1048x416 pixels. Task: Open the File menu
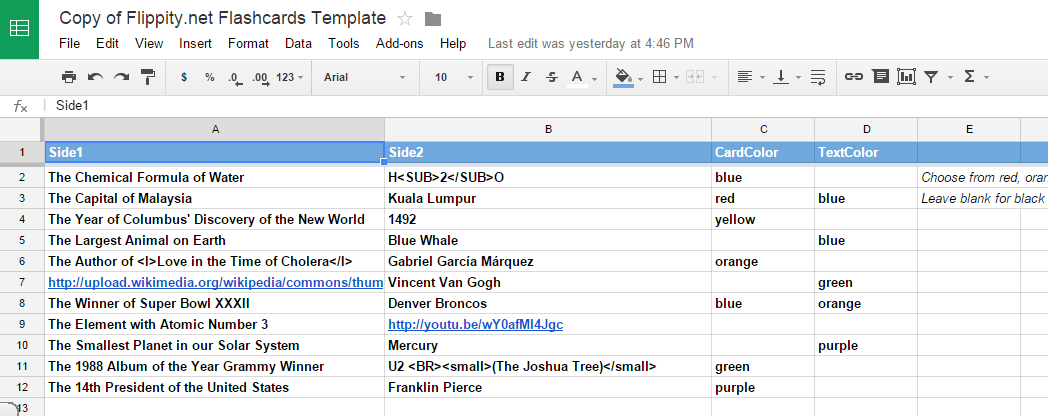coord(70,43)
